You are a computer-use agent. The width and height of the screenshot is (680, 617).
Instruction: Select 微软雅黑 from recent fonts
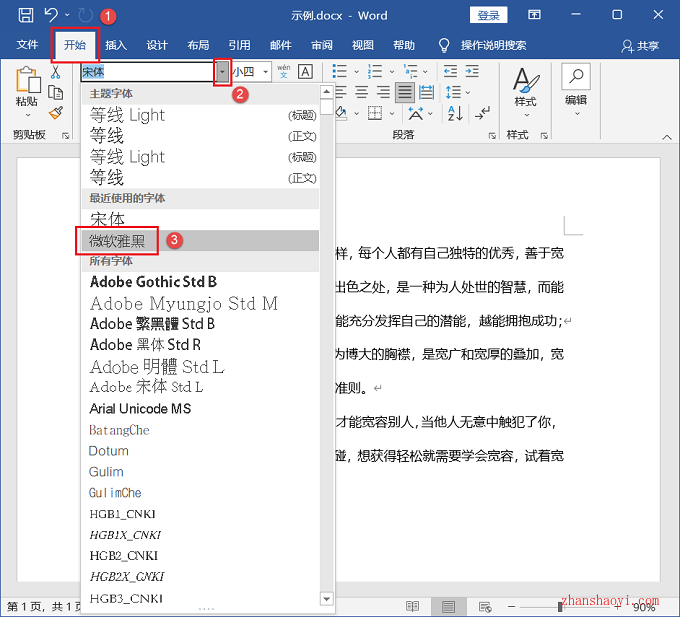coord(200,240)
